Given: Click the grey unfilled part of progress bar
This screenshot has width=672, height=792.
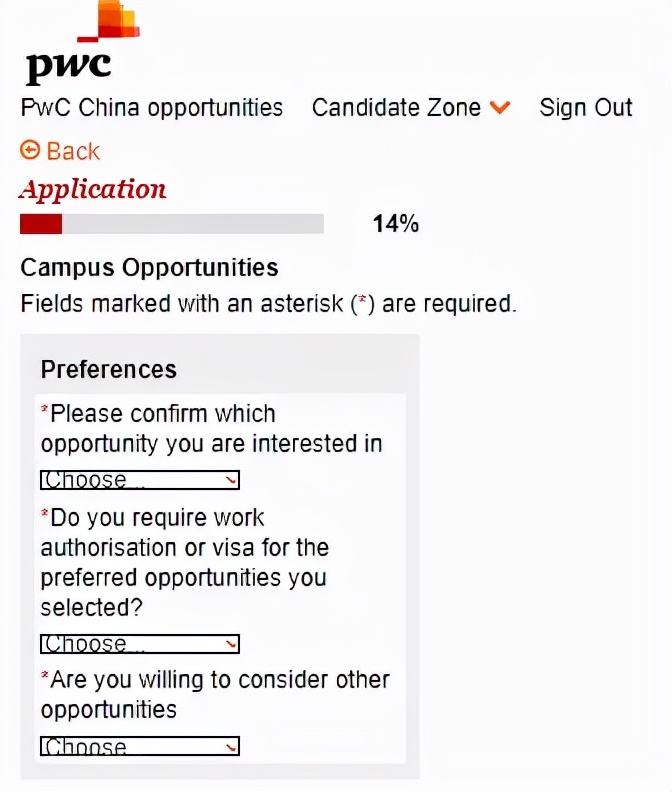Looking at the screenshot, I should [192, 224].
